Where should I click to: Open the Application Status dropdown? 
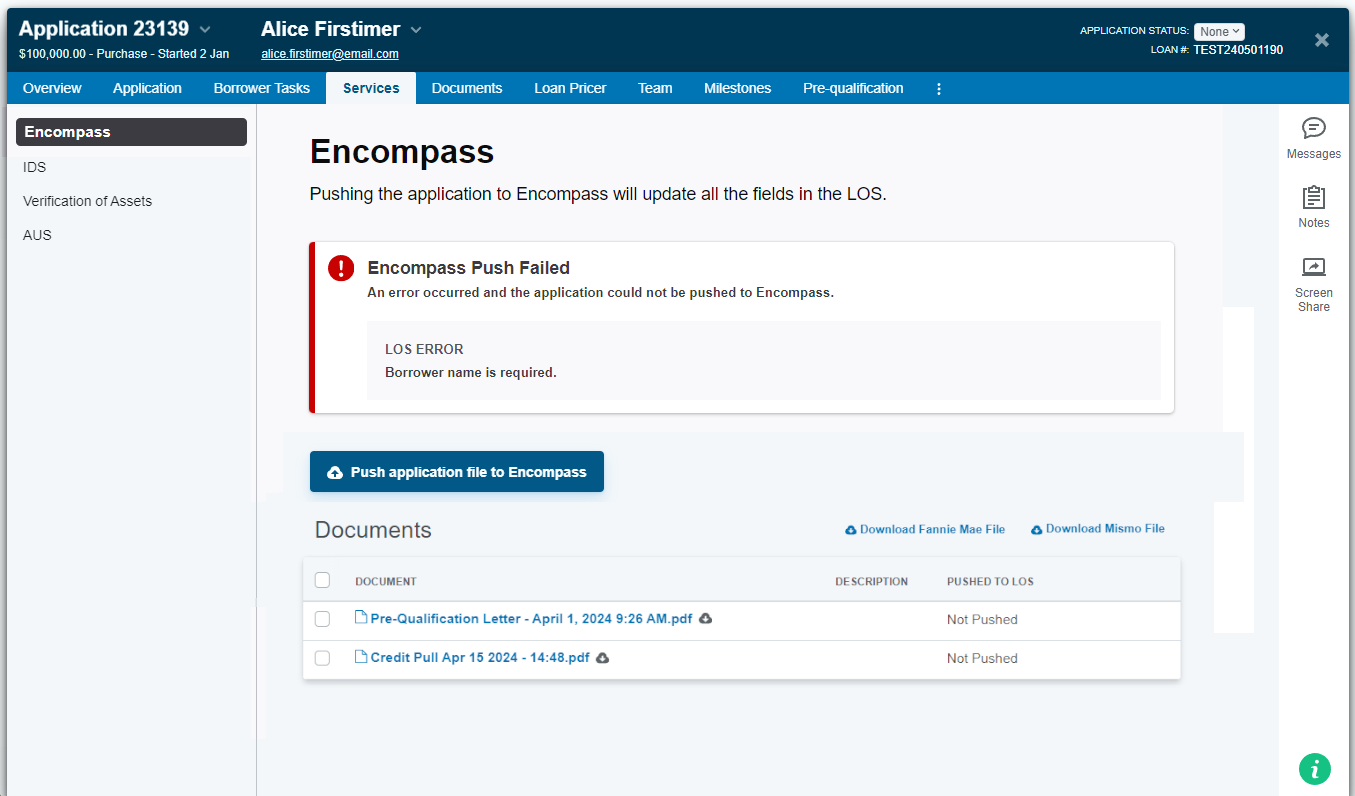pos(1218,32)
